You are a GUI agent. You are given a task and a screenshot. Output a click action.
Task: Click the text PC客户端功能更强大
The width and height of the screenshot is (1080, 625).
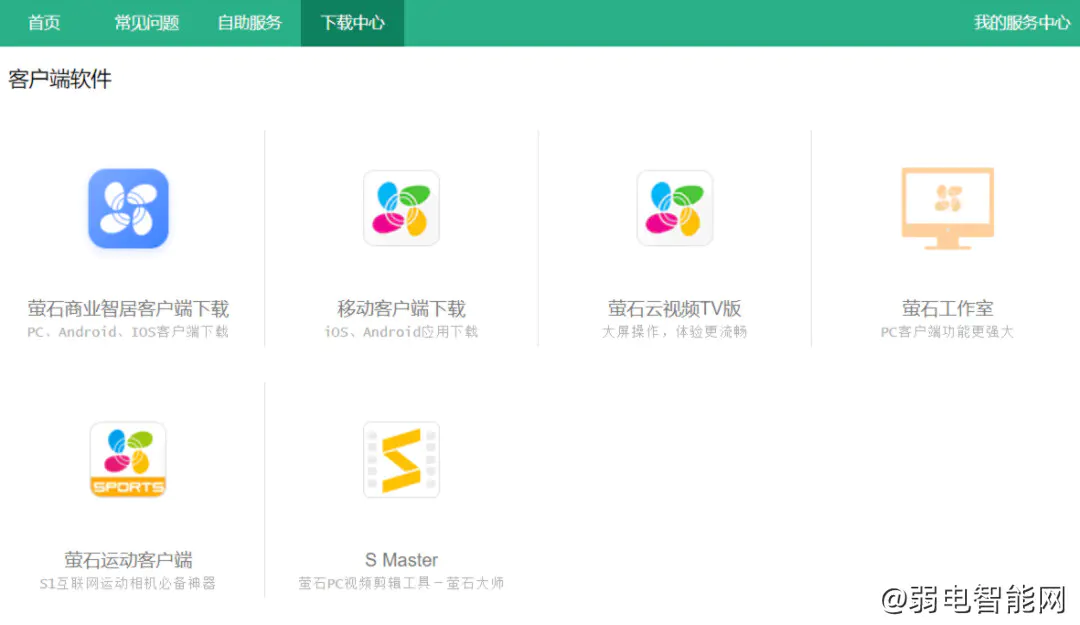pyautogui.click(x=948, y=332)
